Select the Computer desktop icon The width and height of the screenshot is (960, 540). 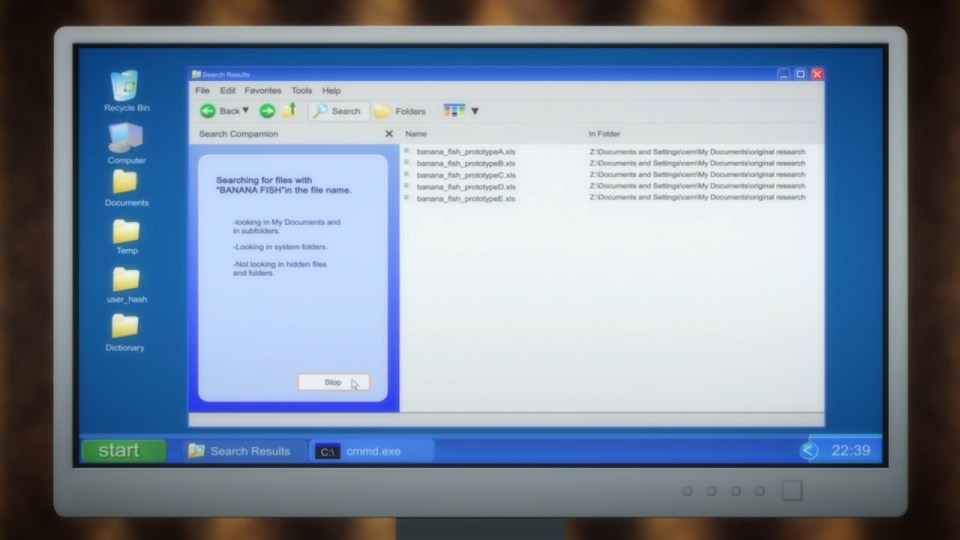pos(126,139)
